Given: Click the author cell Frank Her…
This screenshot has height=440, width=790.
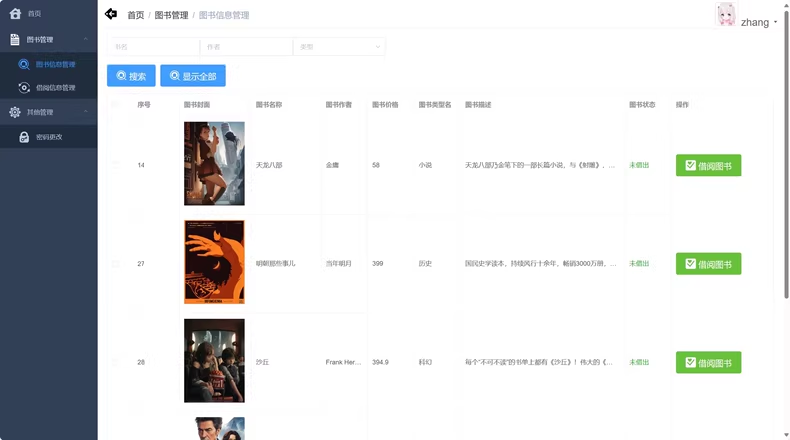Looking at the screenshot, I should click(x=343, y=362).
